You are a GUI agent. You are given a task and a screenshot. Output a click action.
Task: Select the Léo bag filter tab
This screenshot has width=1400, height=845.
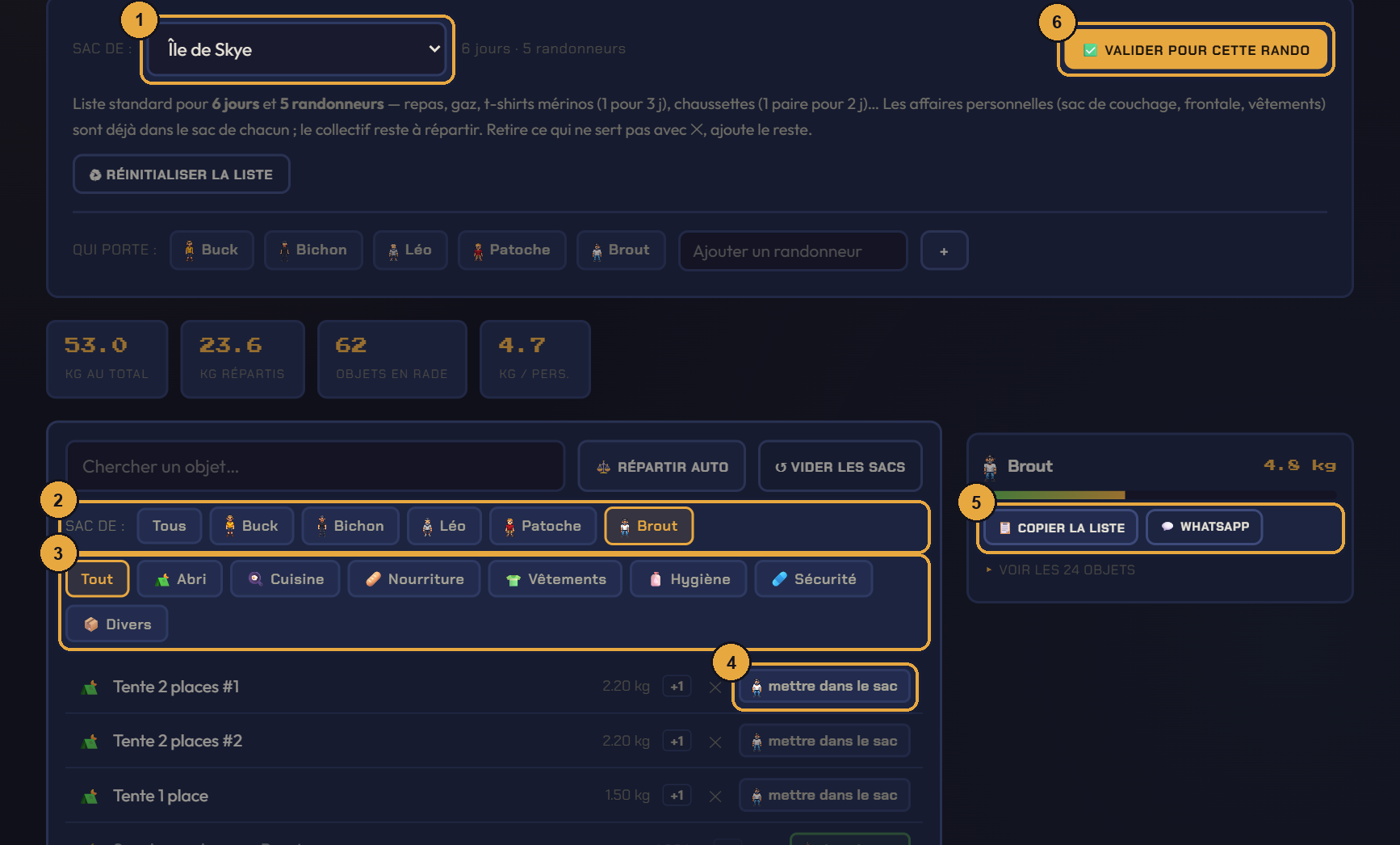point(444,526)
